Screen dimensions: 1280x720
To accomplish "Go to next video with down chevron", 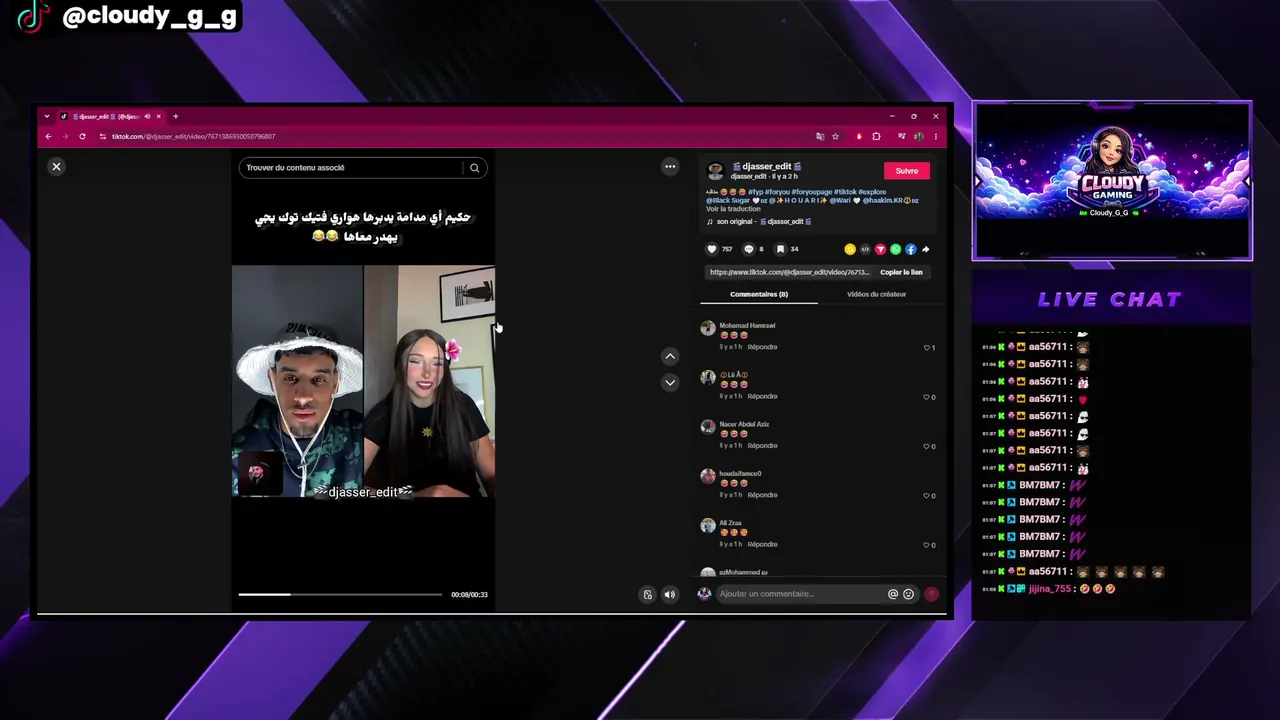I will point(670,382).
